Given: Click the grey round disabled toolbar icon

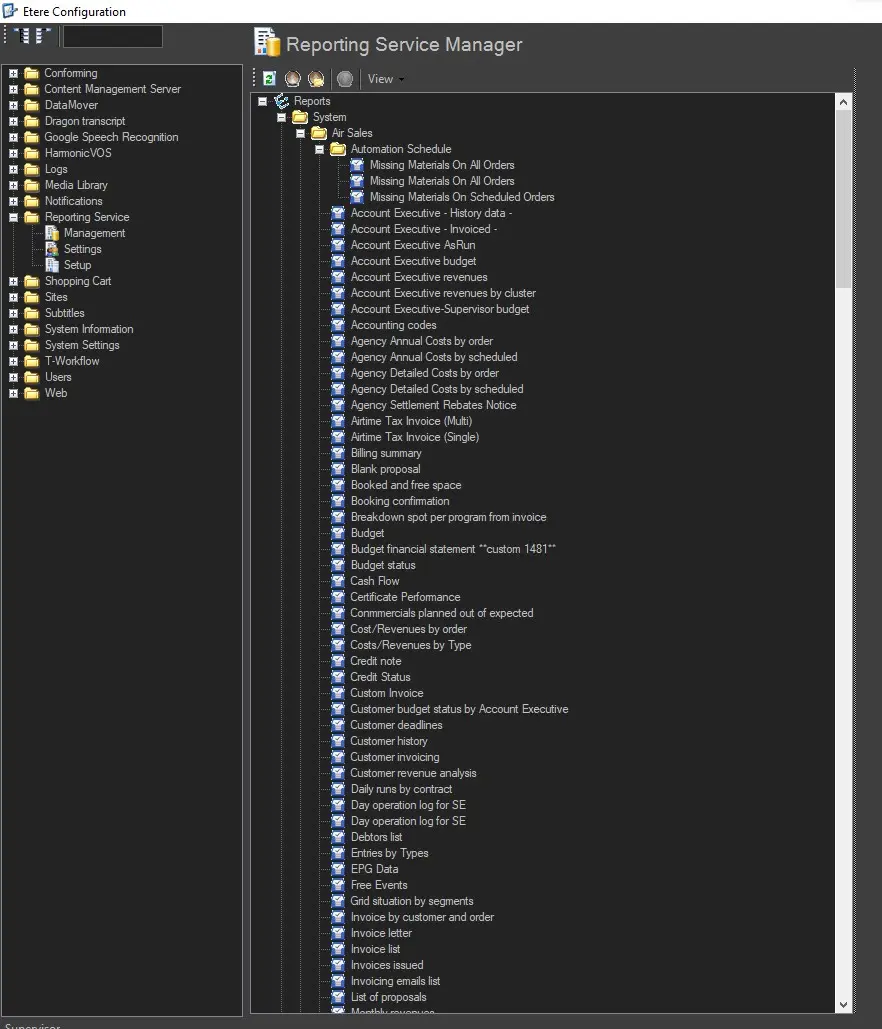Looking at the screenshot, I should tap(345, 79).
